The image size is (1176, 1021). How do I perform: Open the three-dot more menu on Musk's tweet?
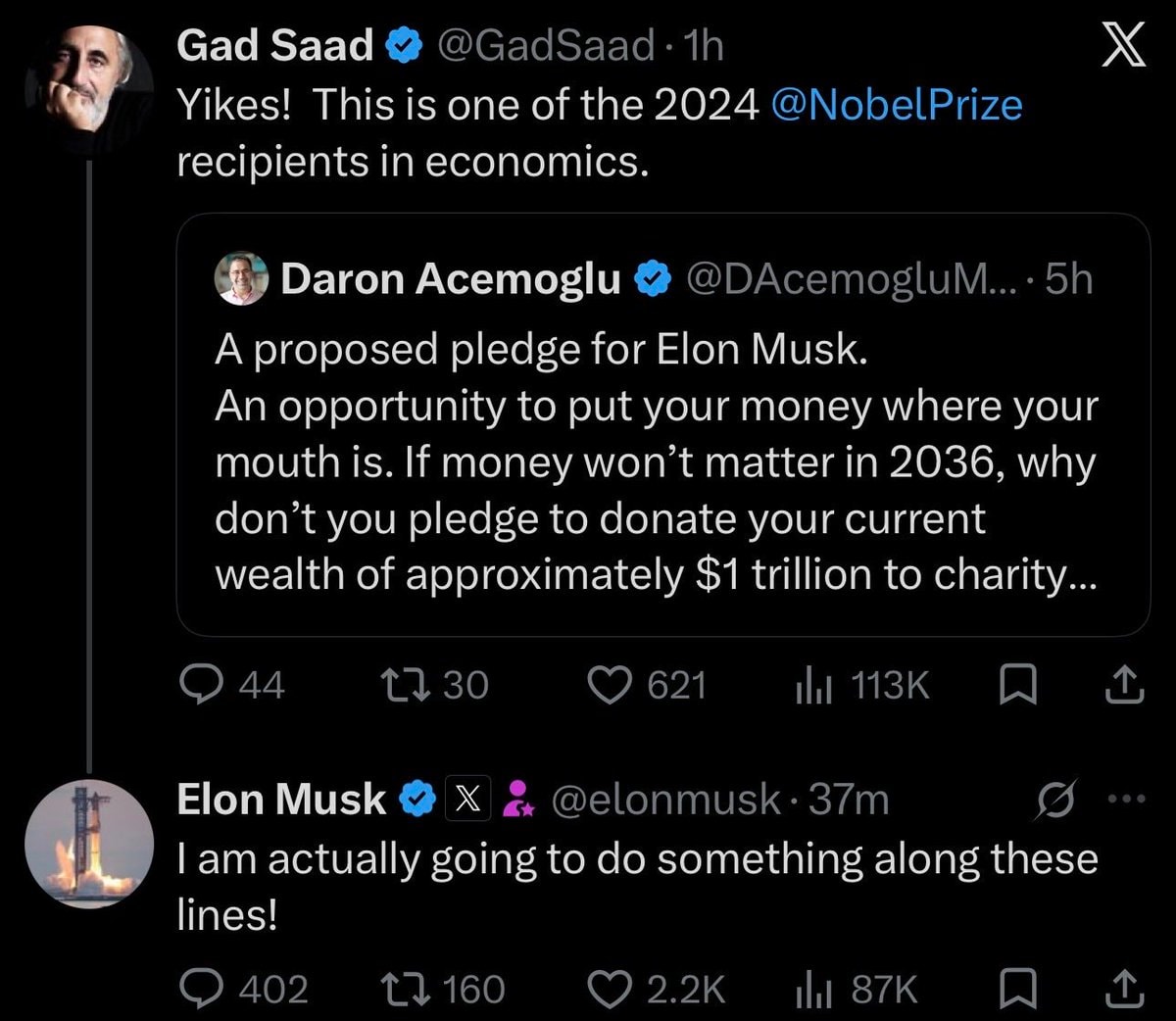click(1126, 799)
